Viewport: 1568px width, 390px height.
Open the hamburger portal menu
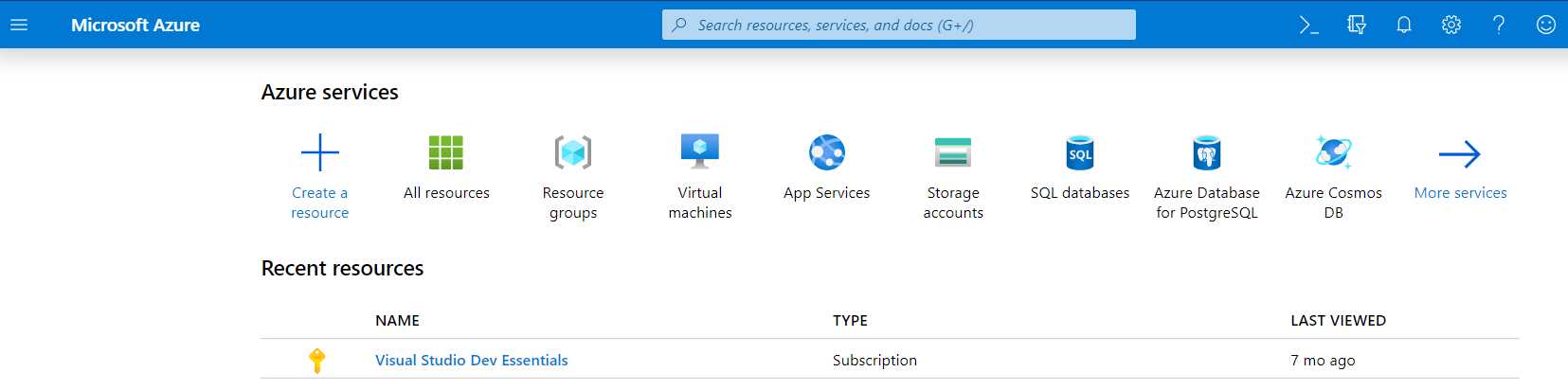tap(19, 25)
